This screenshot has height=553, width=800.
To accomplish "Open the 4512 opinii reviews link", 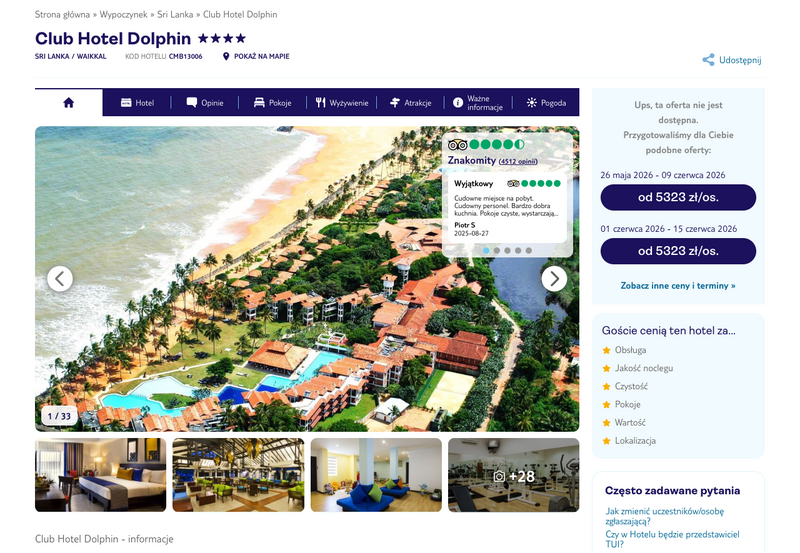I will point(518,161).
